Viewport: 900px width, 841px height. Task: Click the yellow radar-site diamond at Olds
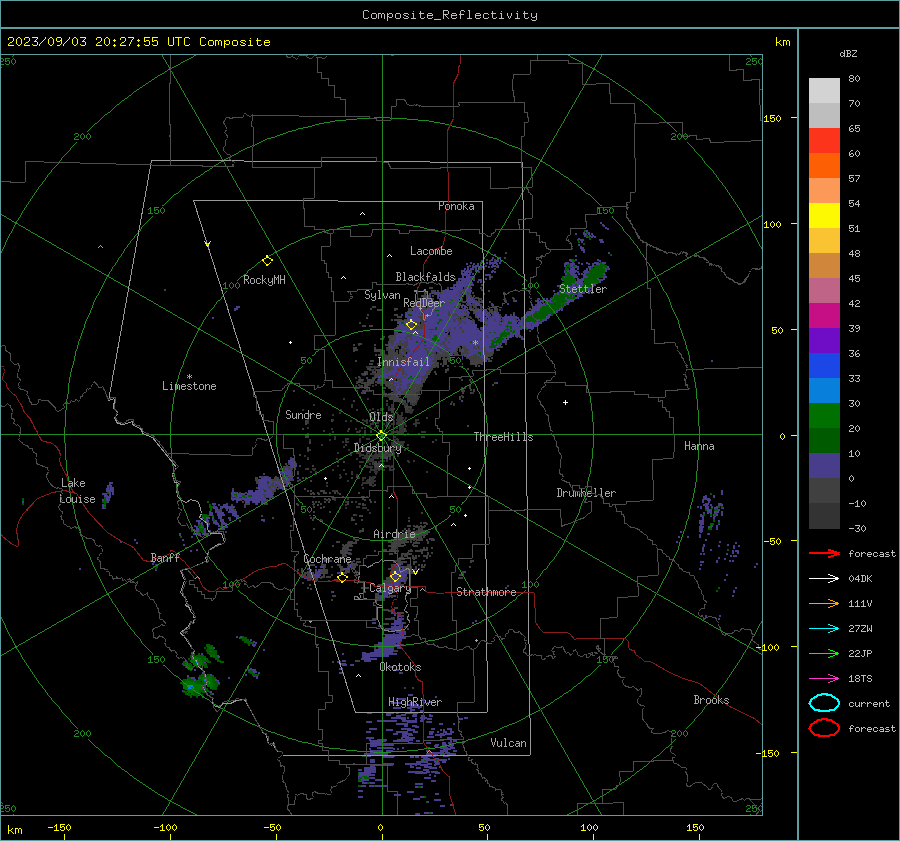tap(381, 436)
